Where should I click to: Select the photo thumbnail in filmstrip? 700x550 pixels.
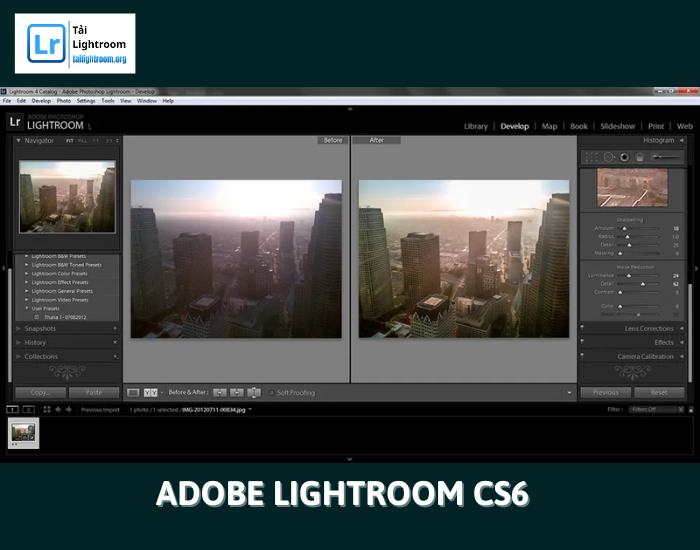click(x=24, y=432)
